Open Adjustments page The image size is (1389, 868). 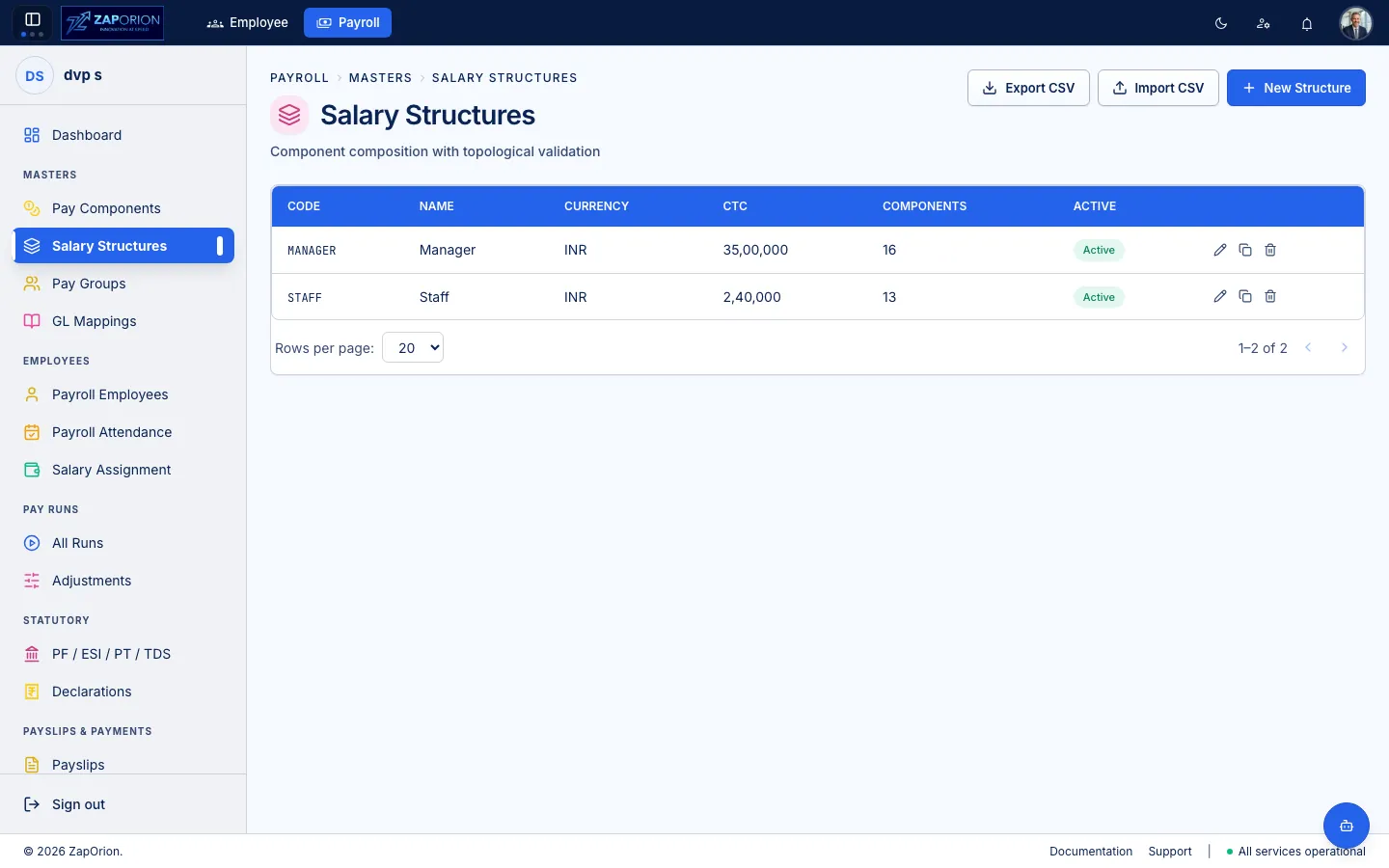[123, 581]
